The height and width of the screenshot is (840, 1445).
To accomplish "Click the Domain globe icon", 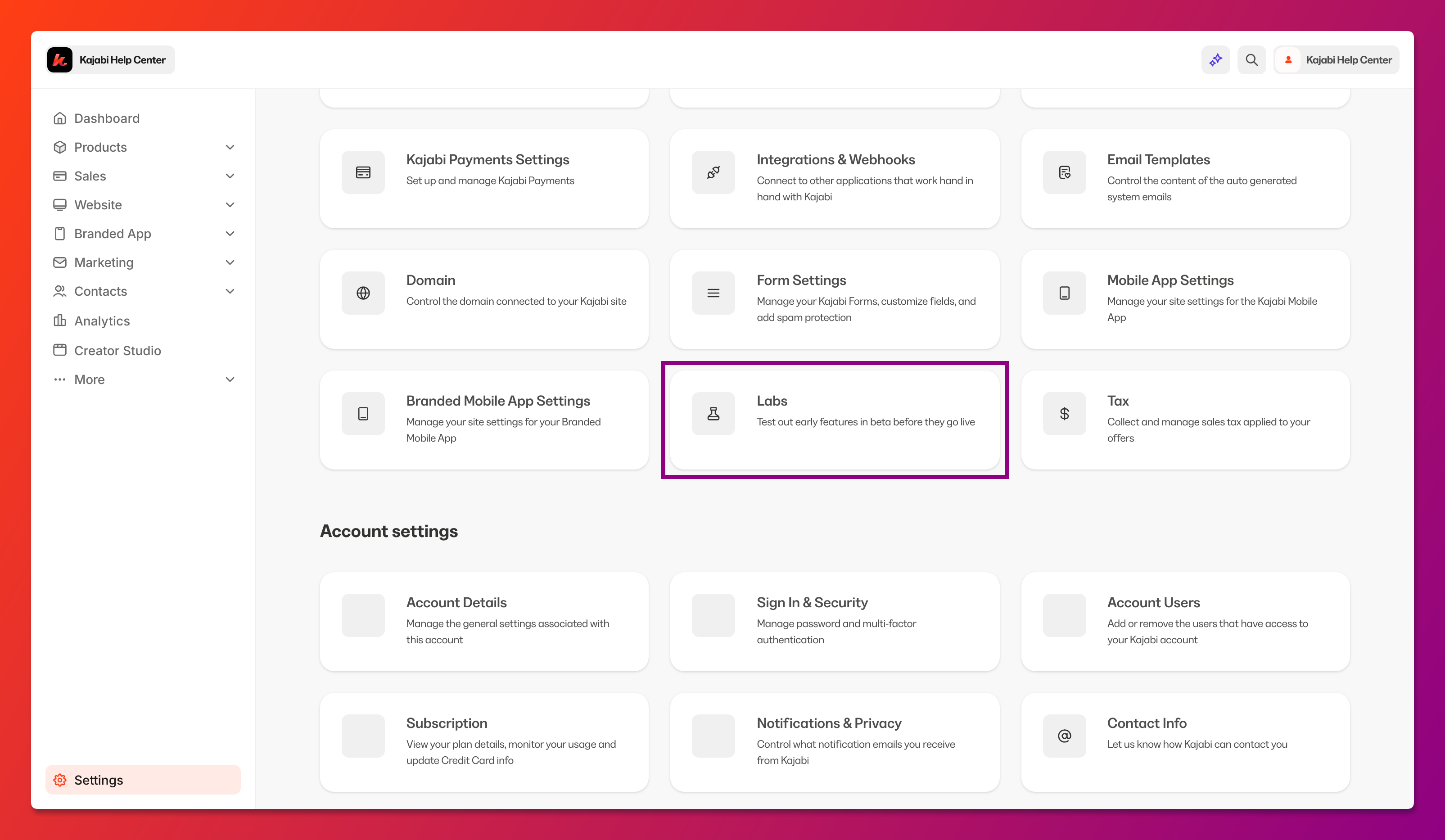I will click(x=363, y=293).
